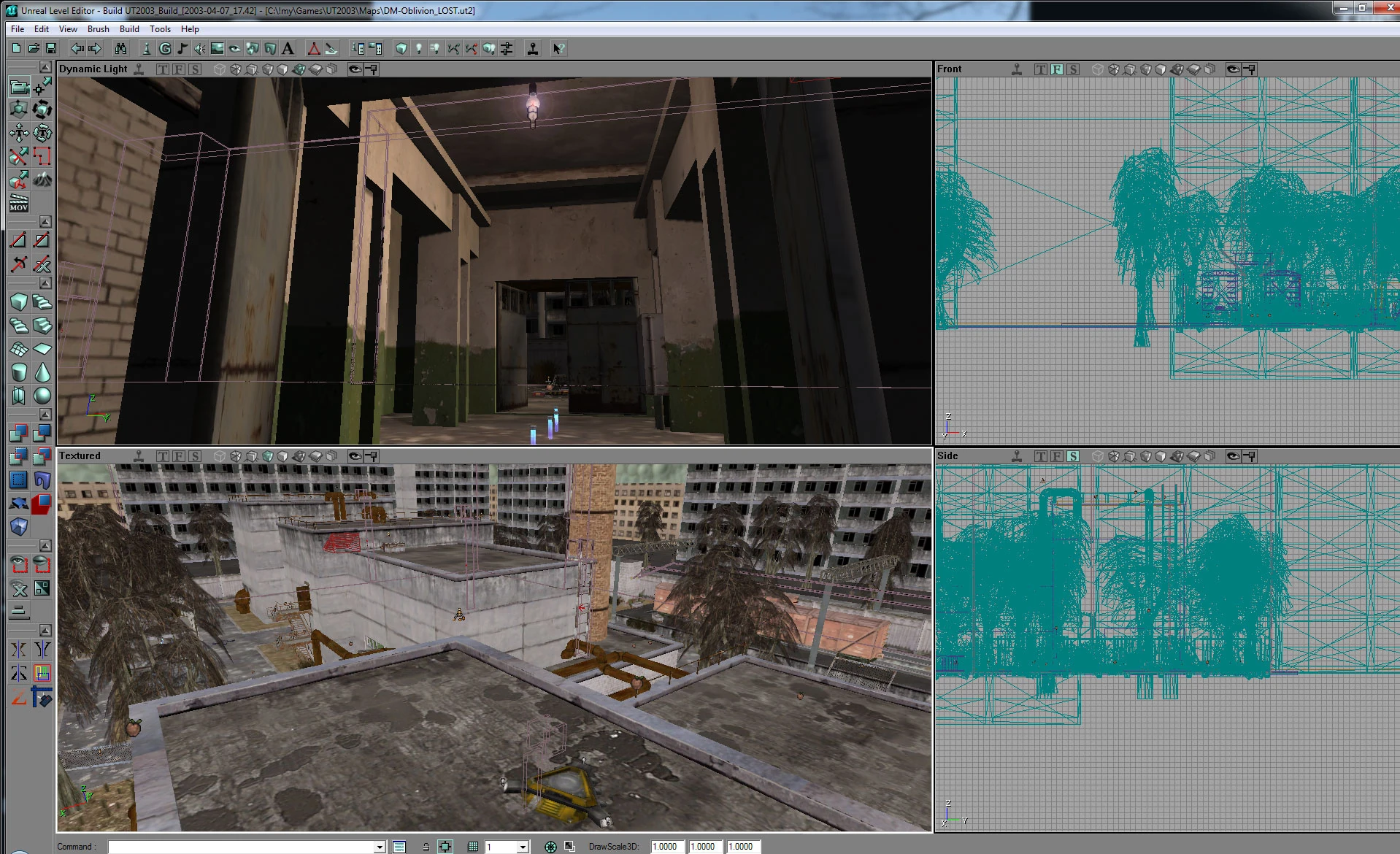Open the Texture browser picture icon
Image resolution: width=1400 pixels, height=854 pixels.
point(218,49)
